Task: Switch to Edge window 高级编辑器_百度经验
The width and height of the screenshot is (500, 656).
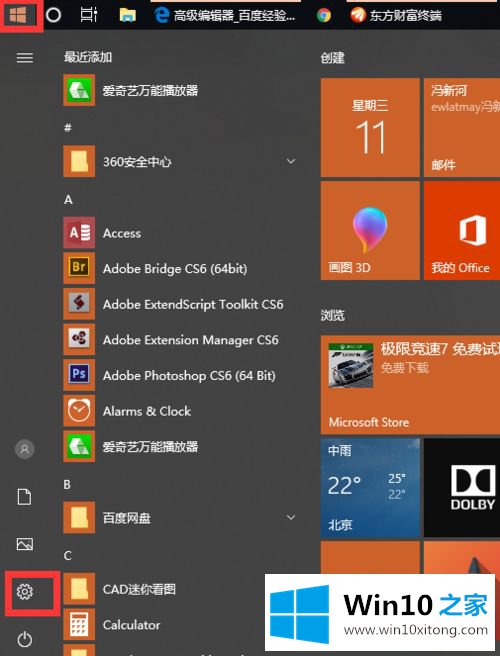Action: pos(225,16)
